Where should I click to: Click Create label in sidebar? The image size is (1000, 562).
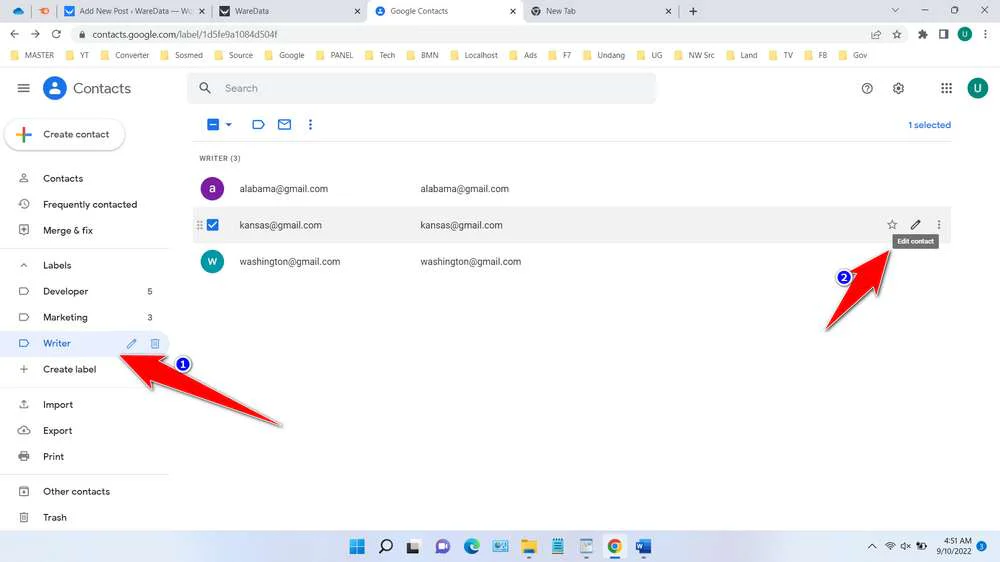[x=69, y=370]
